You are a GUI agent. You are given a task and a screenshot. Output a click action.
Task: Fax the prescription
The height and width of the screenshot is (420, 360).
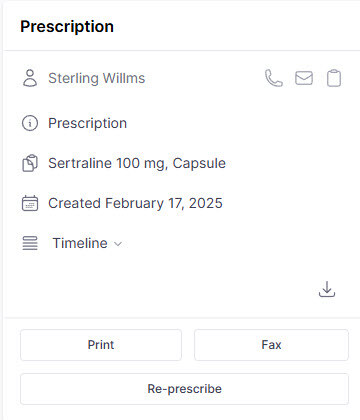pos(271,345)
